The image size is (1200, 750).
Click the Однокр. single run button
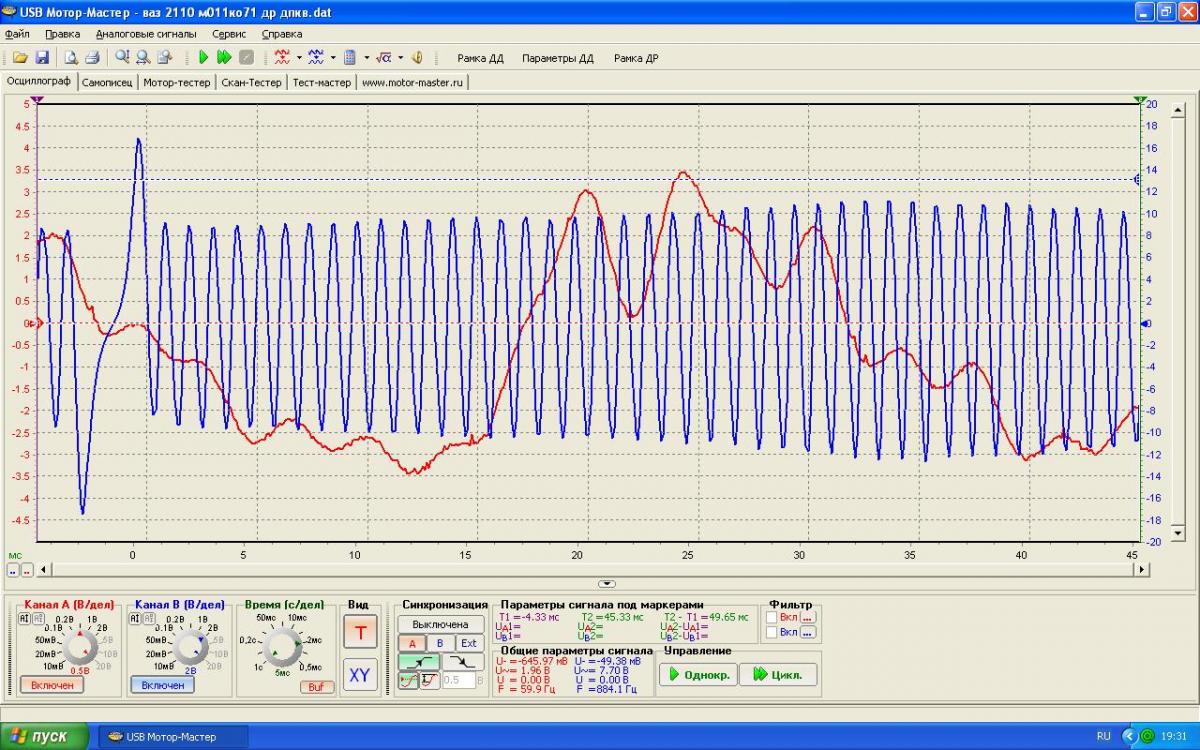697,674
